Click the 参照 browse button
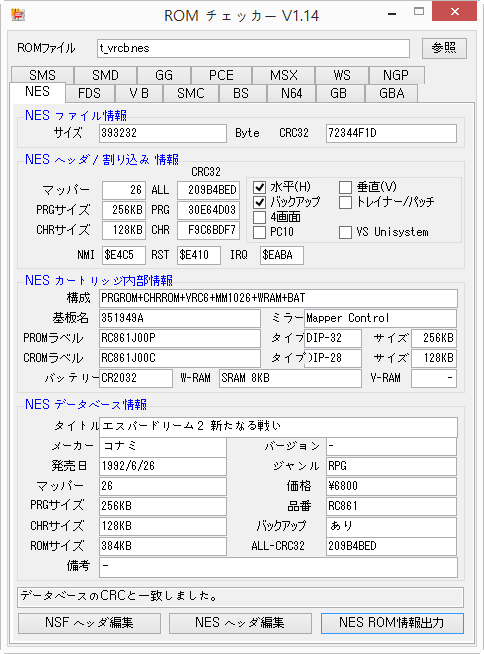The width and height of the screenshot is (484, 654). [x=444, y=48]
